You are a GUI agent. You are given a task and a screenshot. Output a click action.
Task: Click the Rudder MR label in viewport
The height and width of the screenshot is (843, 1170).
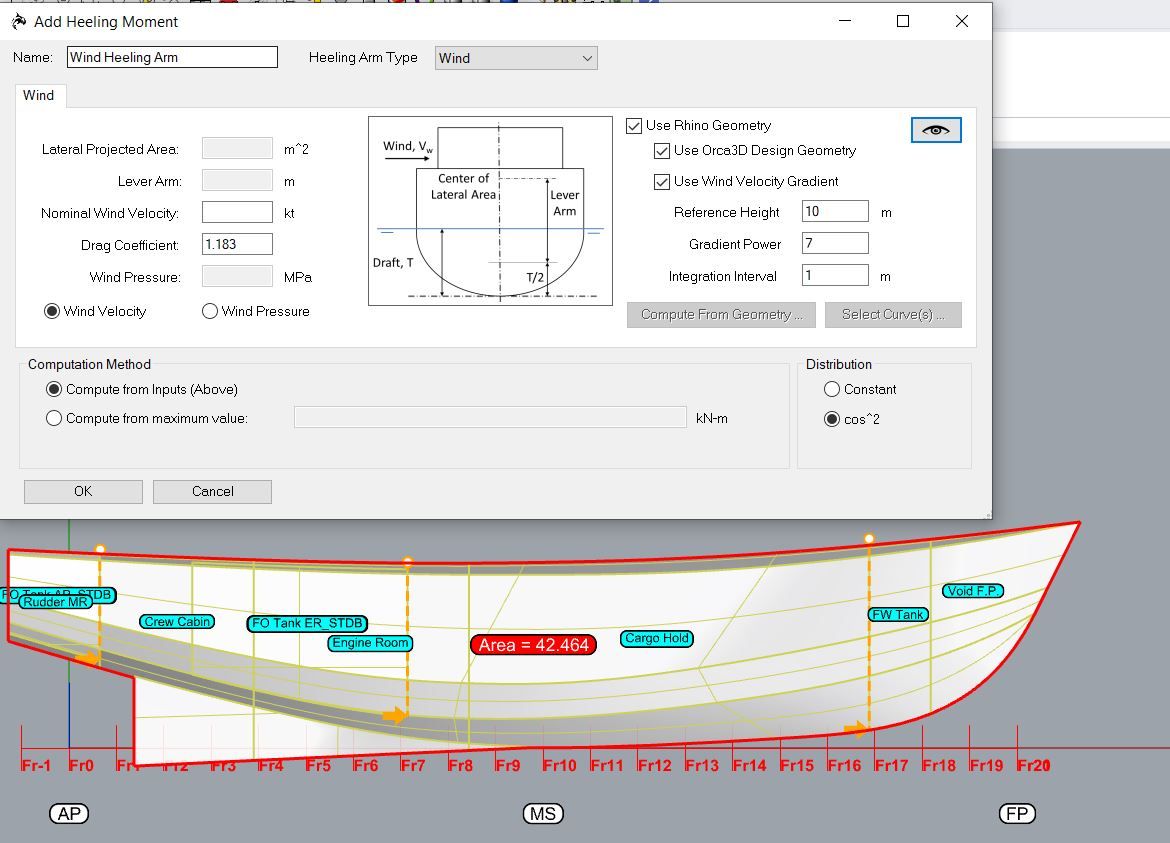tap(56, 602)
